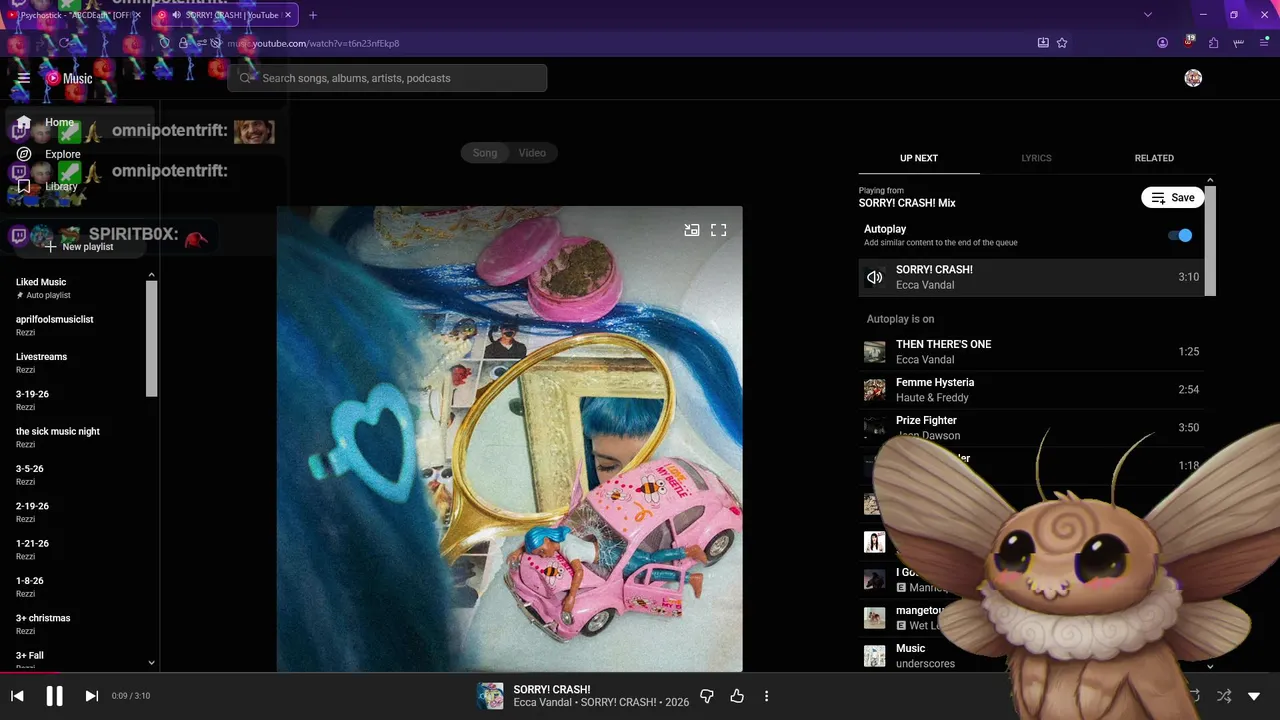Viewport: 1280px width, 720px height.
Task: Open the RELATED tab
Action: pos(1154,158)
